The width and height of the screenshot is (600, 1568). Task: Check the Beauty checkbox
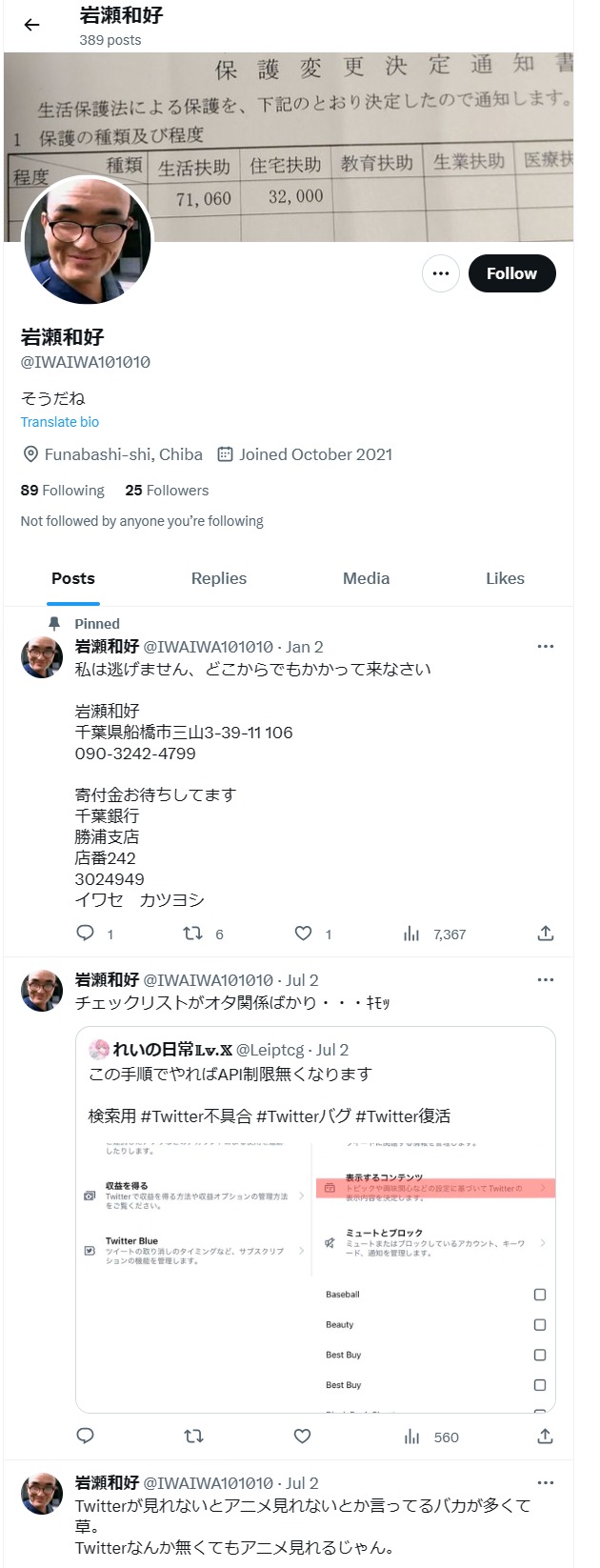[x=540, y=1325]
